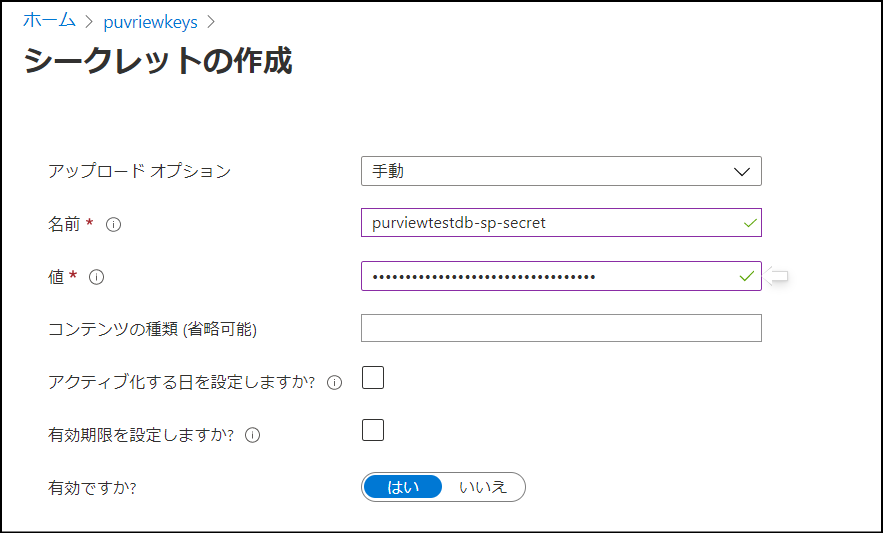Click the 有効ですか? label text

pos(92,488)
